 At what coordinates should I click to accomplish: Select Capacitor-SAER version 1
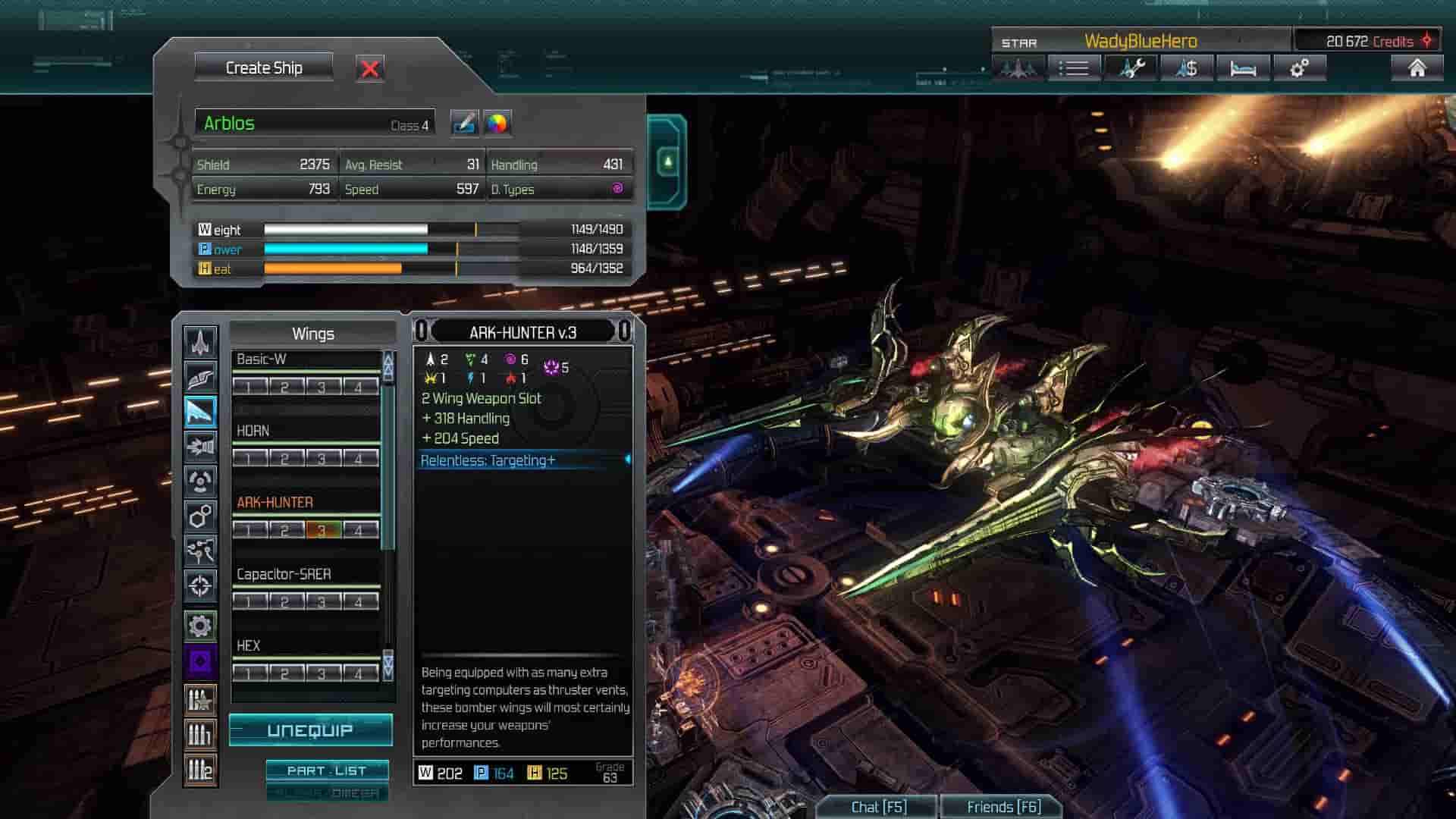249,601
